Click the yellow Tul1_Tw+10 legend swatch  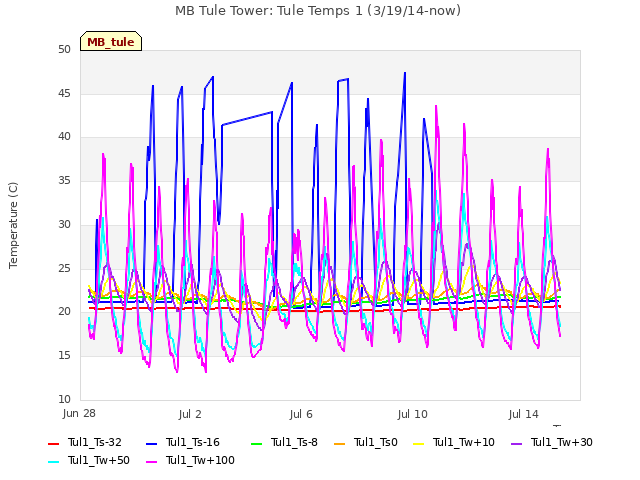click(418, 443)
